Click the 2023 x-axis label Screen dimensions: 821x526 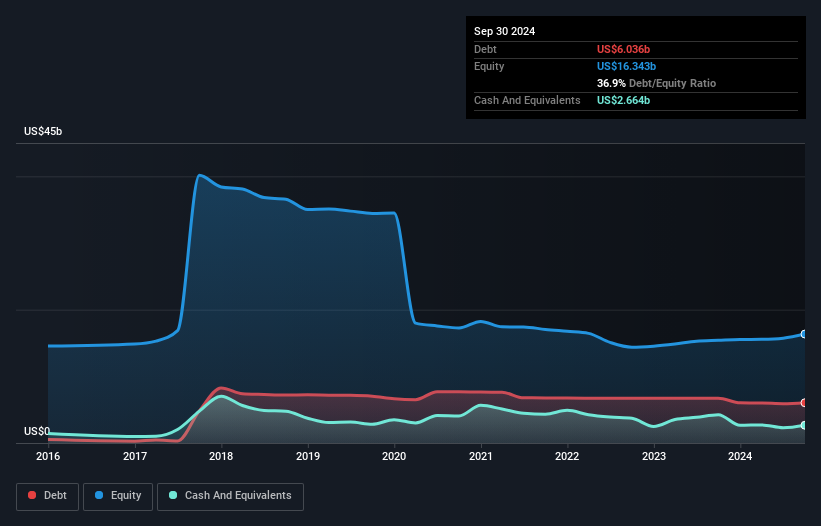pyautogui.click(x=654, y=456)
